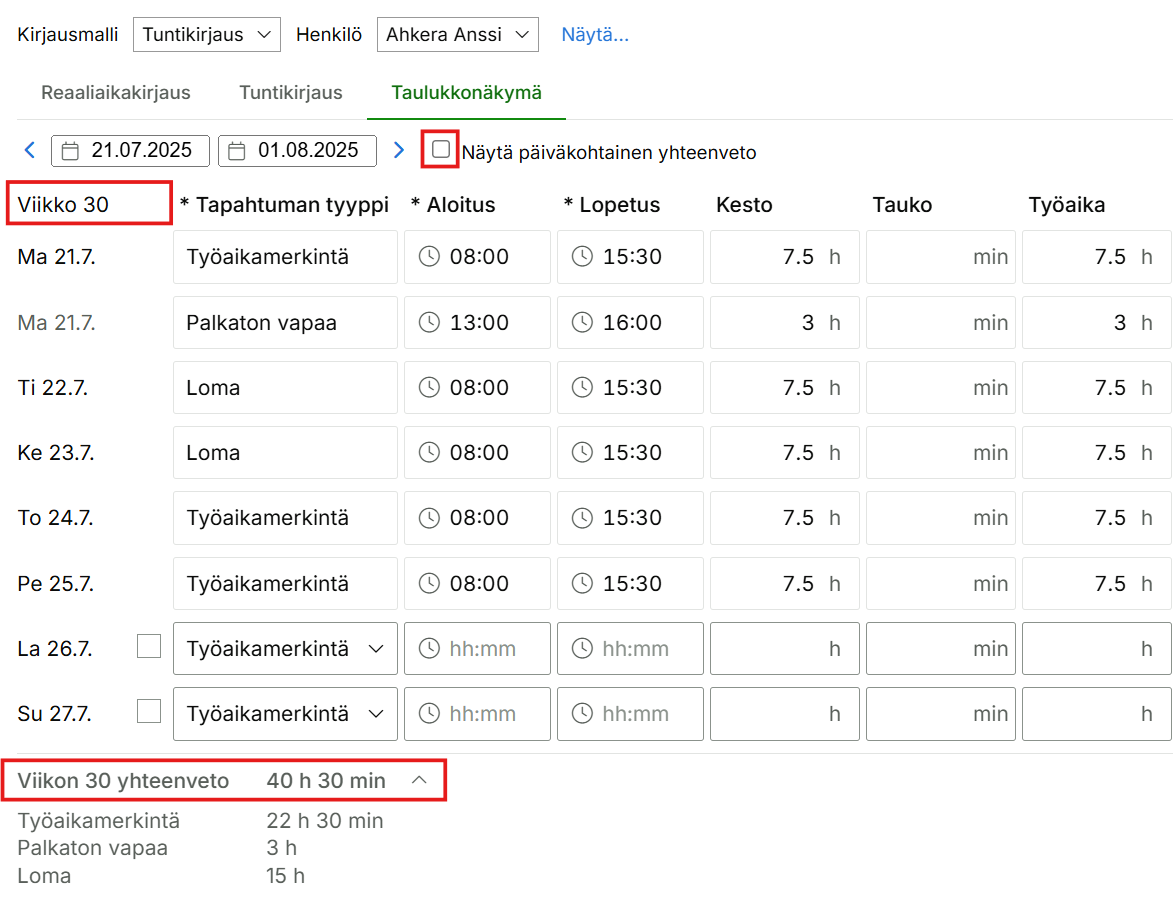Switch to the Tuntikirjaus tab
This screenshot has height=900, width=1173.
coord(291,93)
